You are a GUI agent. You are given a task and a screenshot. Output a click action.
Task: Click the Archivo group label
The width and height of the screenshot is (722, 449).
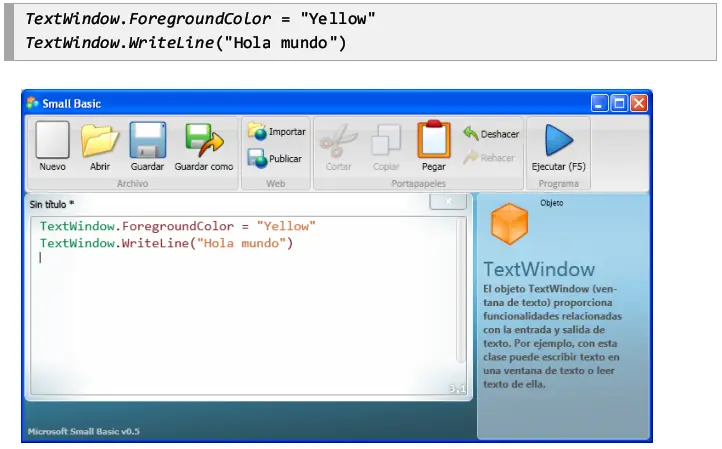(132, 184)
